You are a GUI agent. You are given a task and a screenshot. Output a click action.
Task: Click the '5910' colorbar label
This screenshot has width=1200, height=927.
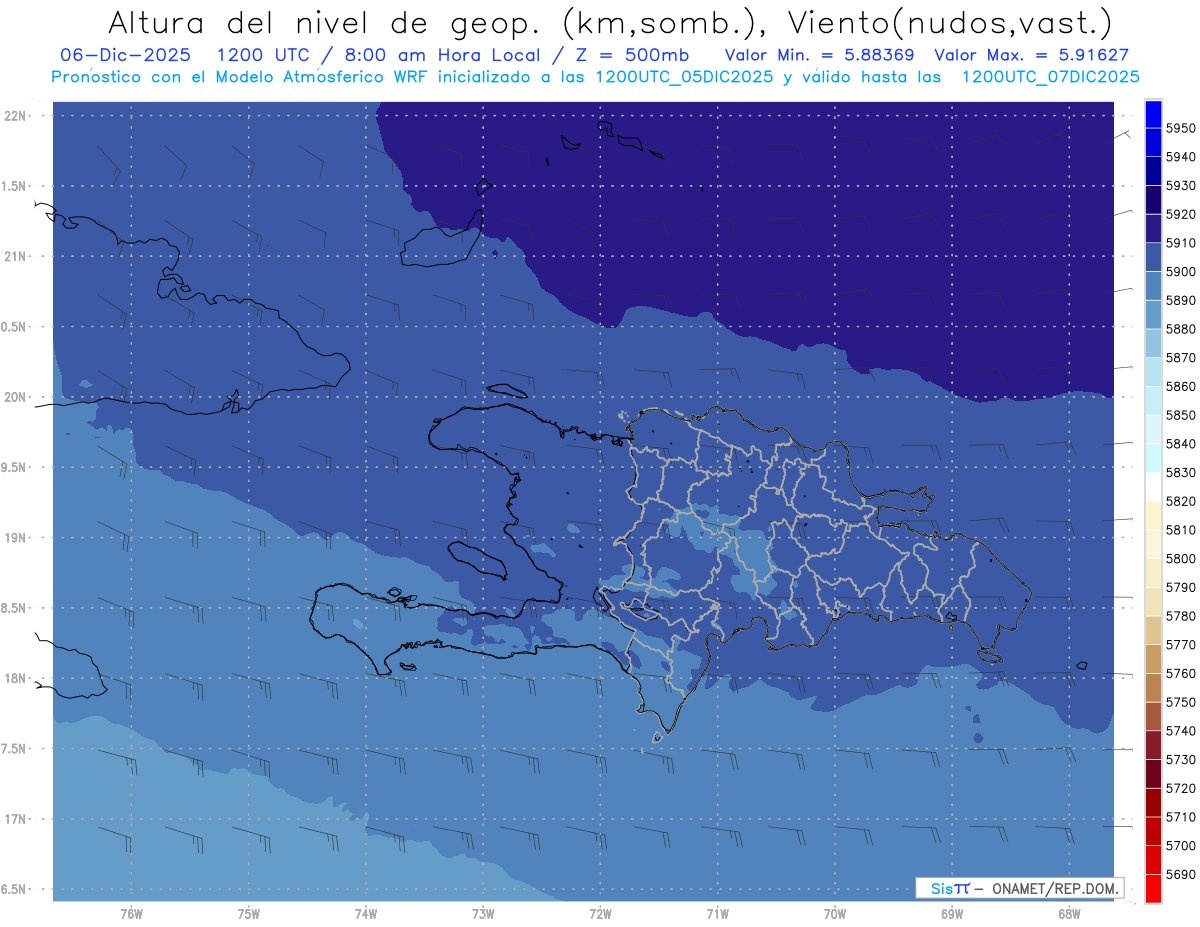(x=1180, y=243)
